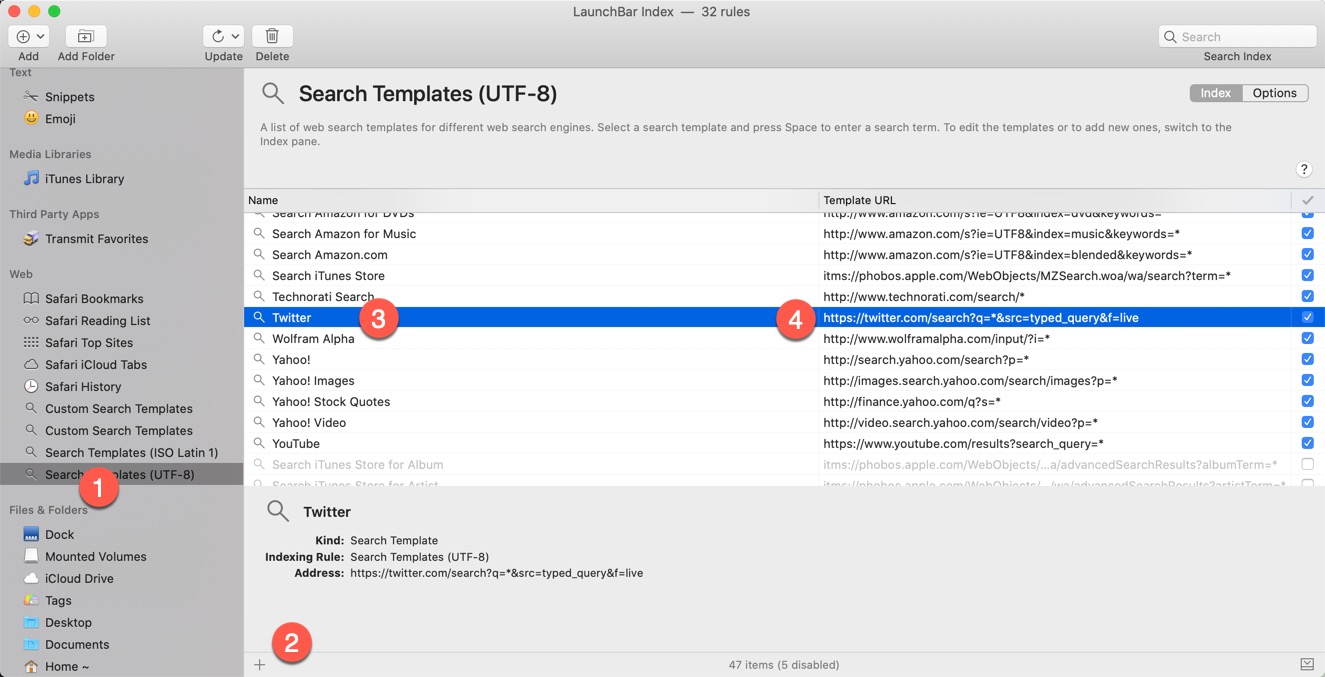Click the Twitter address in details pane

[x=496, y=573]
